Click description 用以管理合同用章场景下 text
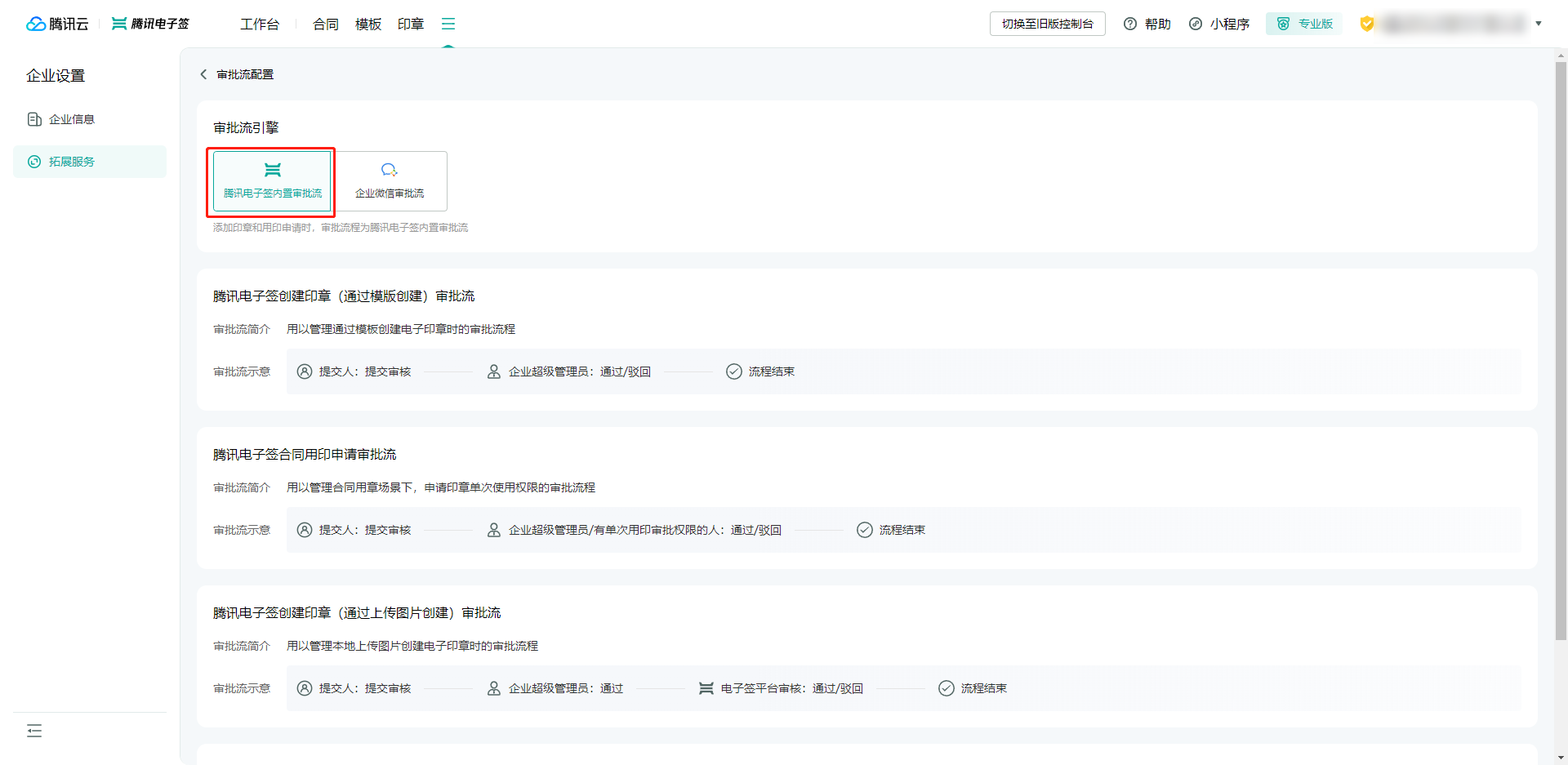1568x765 pixels. (x=441, y=487)
